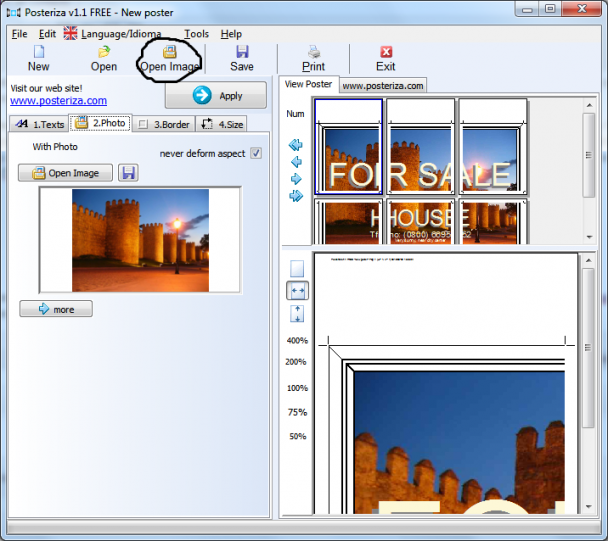Click the small save icon beside Open Image
608x541 pixels.
[128, 173]
